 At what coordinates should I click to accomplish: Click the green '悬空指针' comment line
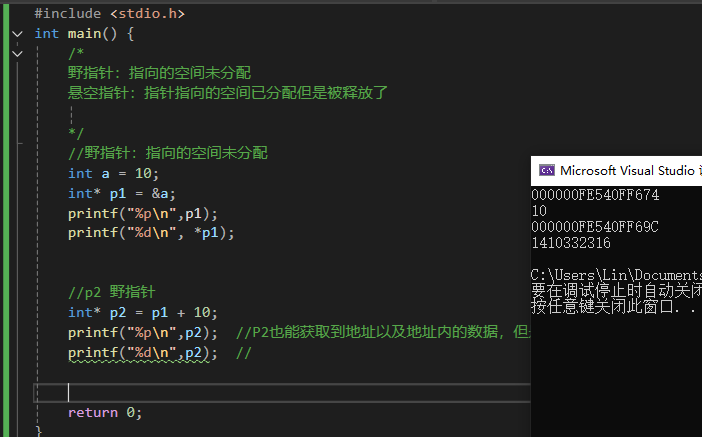[x=227, y=92]
